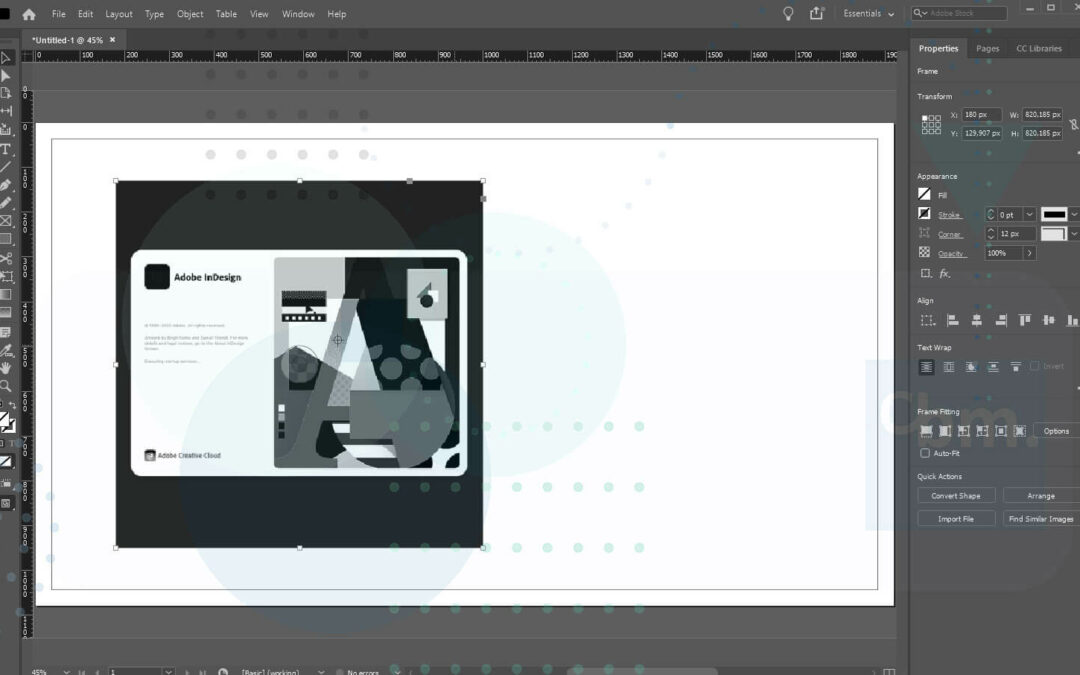Switch to the CC Libraries tab
1080x675 pixels.
pyautogui.click(x=1039, y=48)
